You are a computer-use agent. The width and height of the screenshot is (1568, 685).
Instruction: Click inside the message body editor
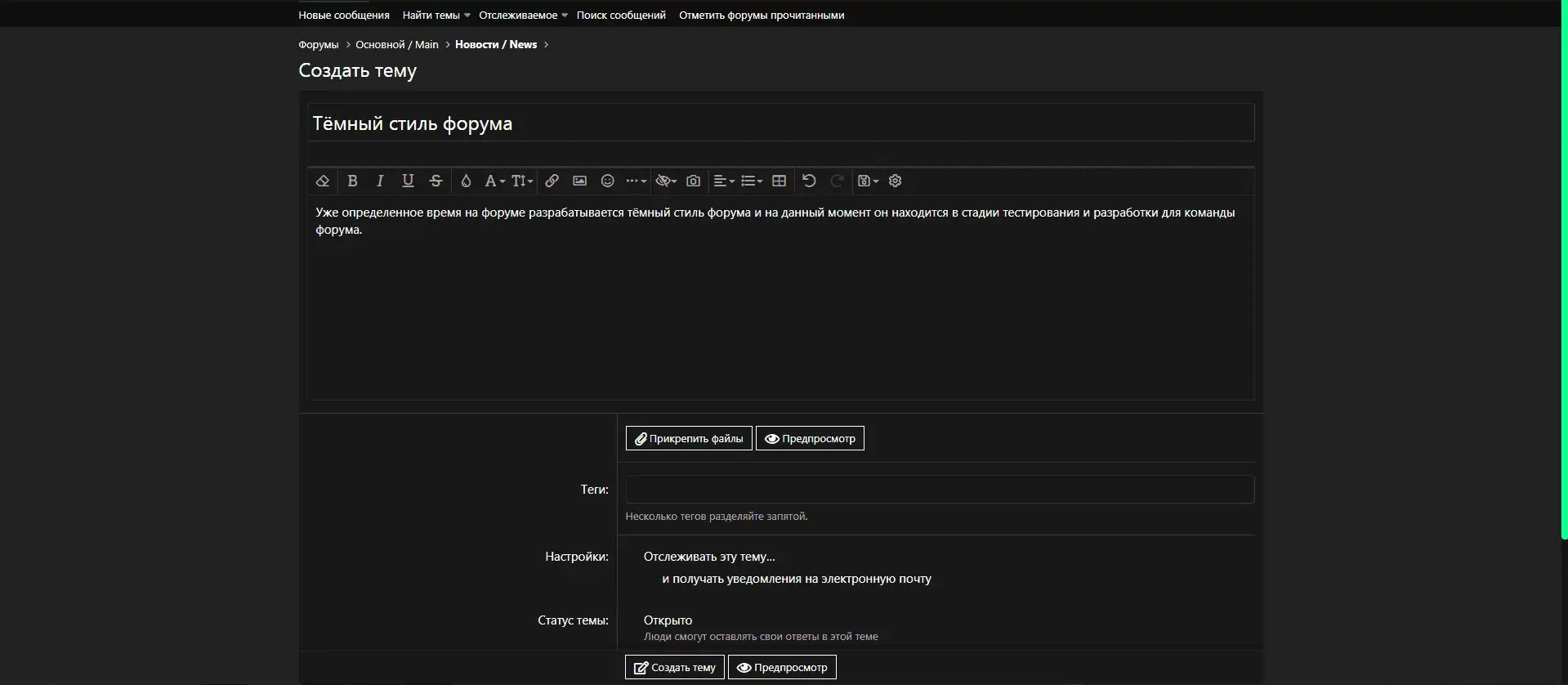(x=780, y=297)
